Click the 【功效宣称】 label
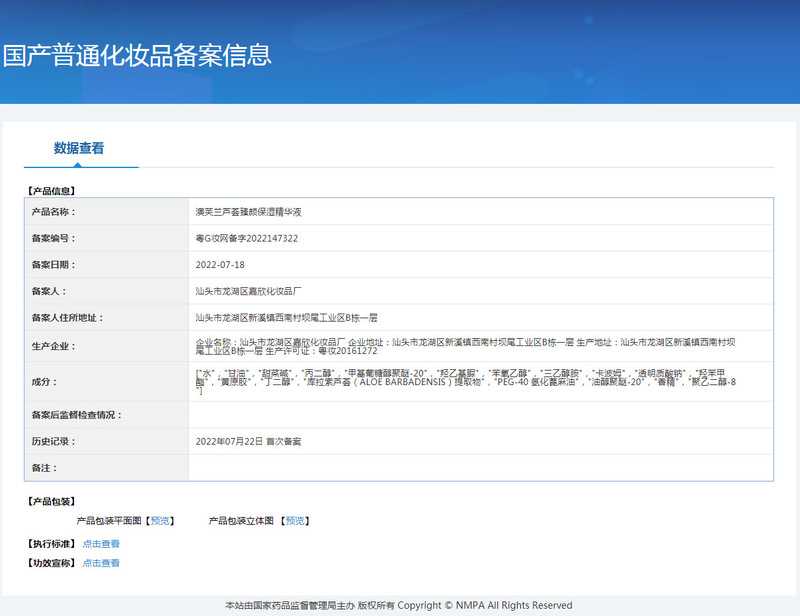800x616 pixels. [52, 563]
